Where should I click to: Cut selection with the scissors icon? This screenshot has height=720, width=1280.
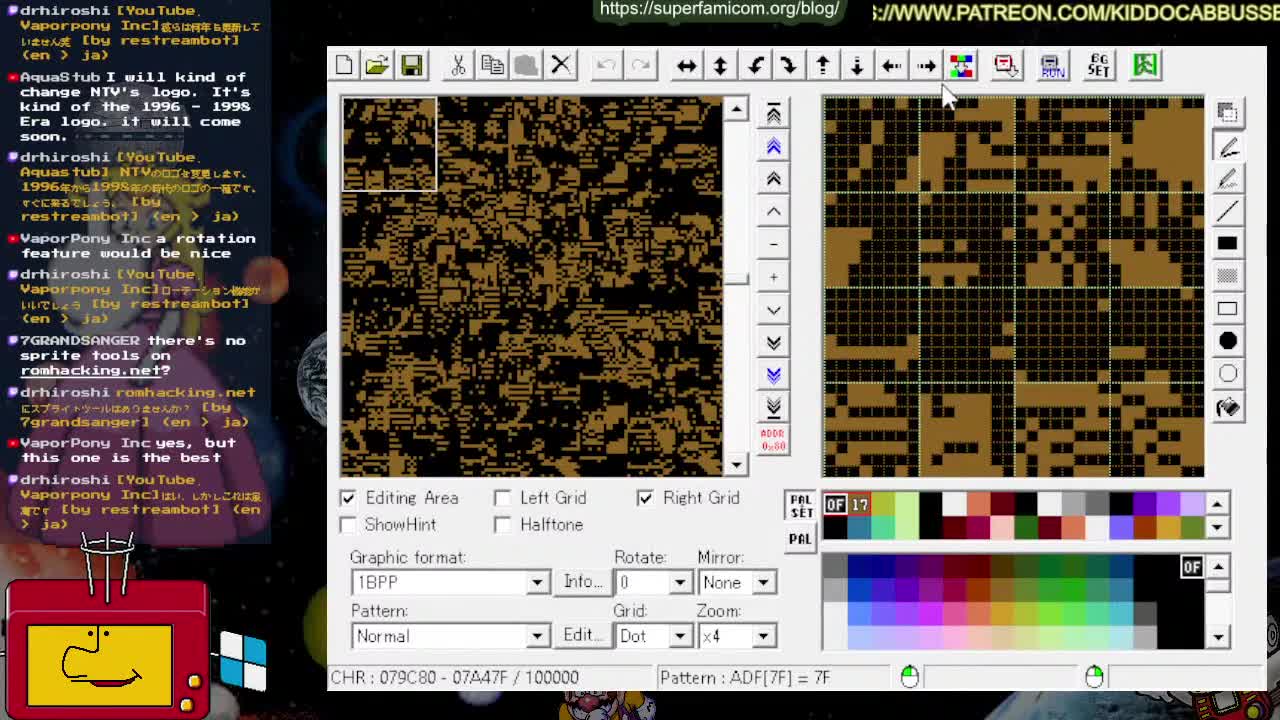[x=458, y=65]
